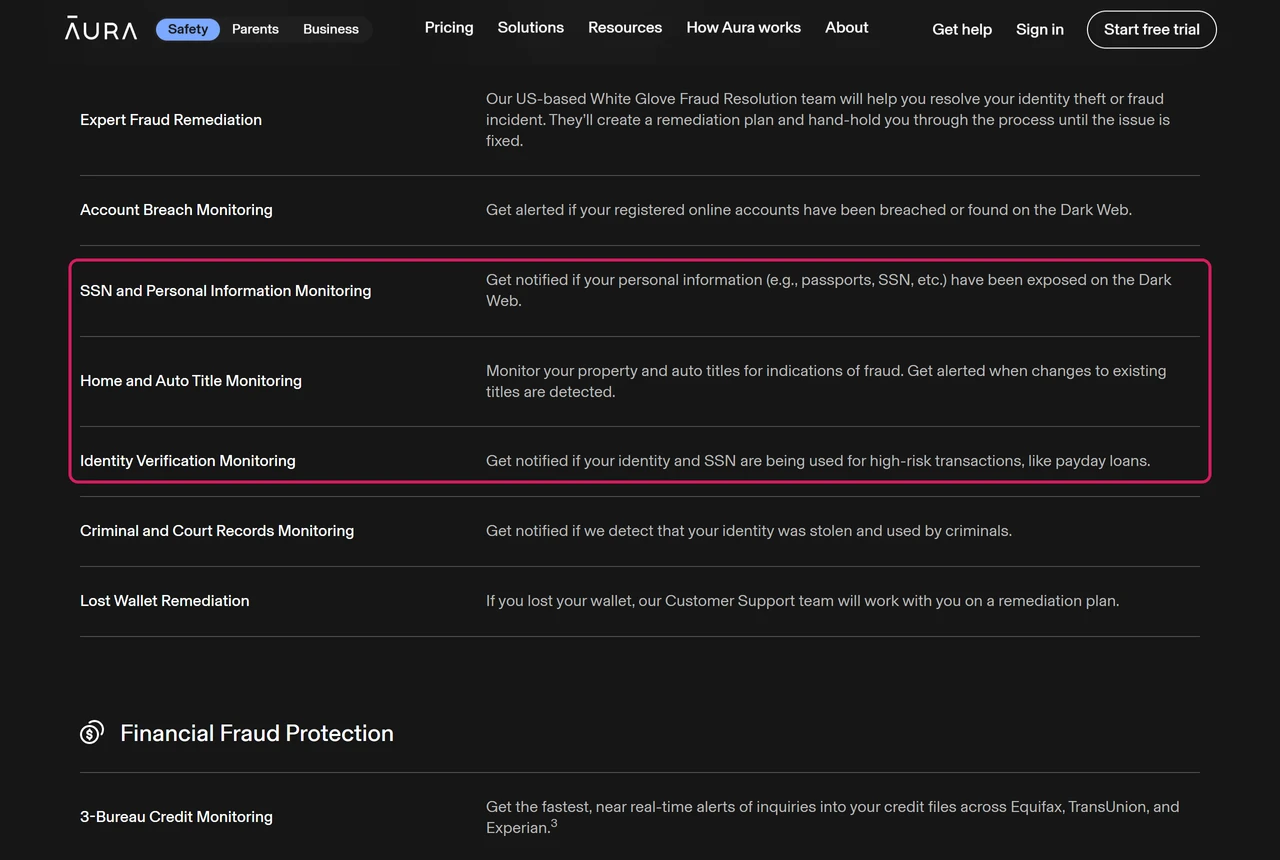Switch to the Business tab
The height and width of the screenshot is (860, 1280).
pyautogui.click(x=331, y=29)
